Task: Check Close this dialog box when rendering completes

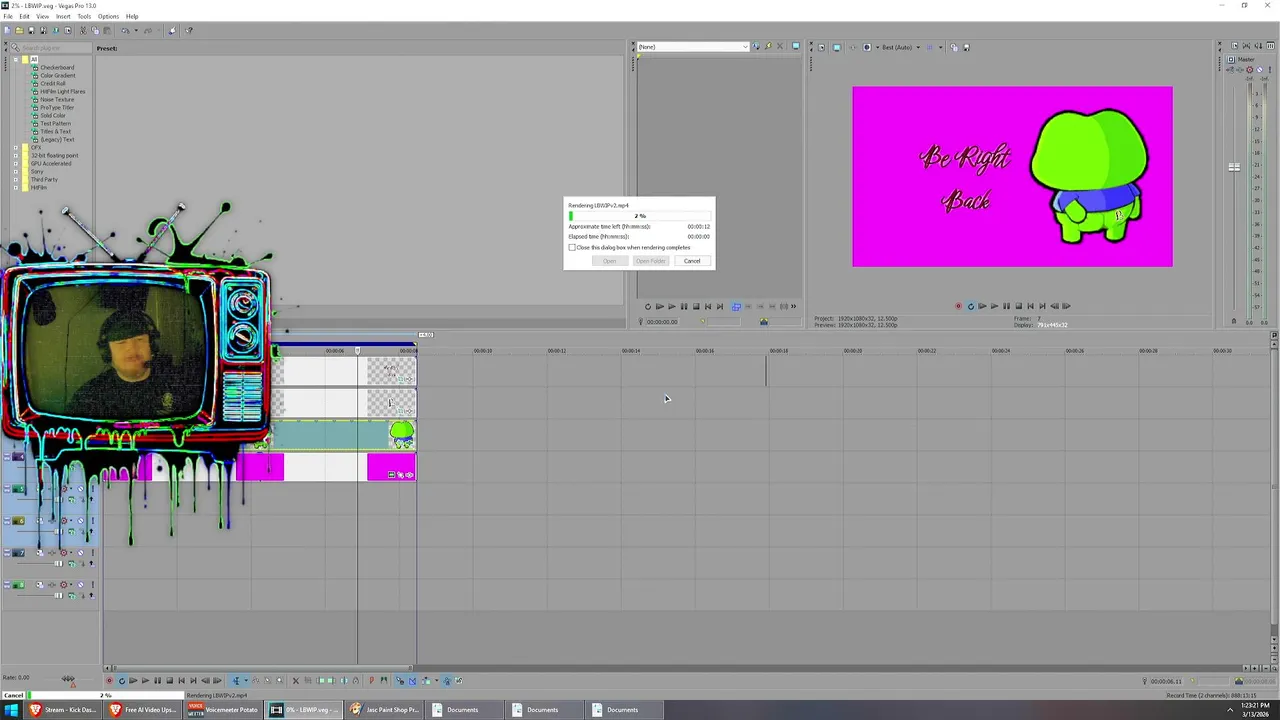Action: pyautogui.click(x=572, y=247)
